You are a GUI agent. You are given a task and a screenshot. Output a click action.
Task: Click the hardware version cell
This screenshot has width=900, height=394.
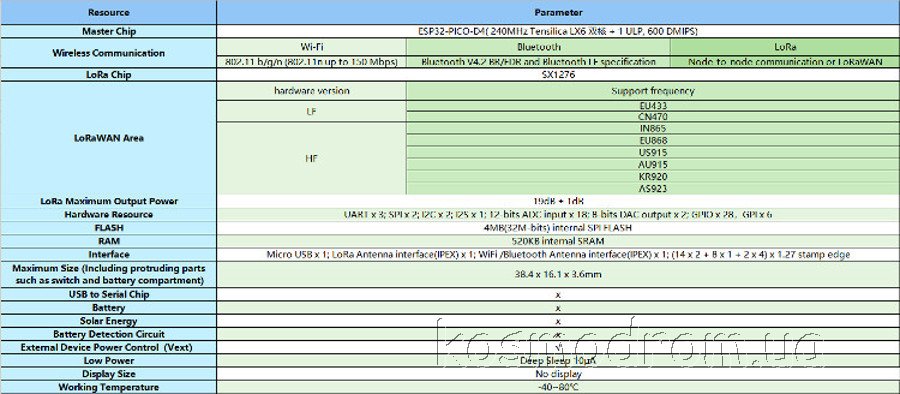coord(312,91)
